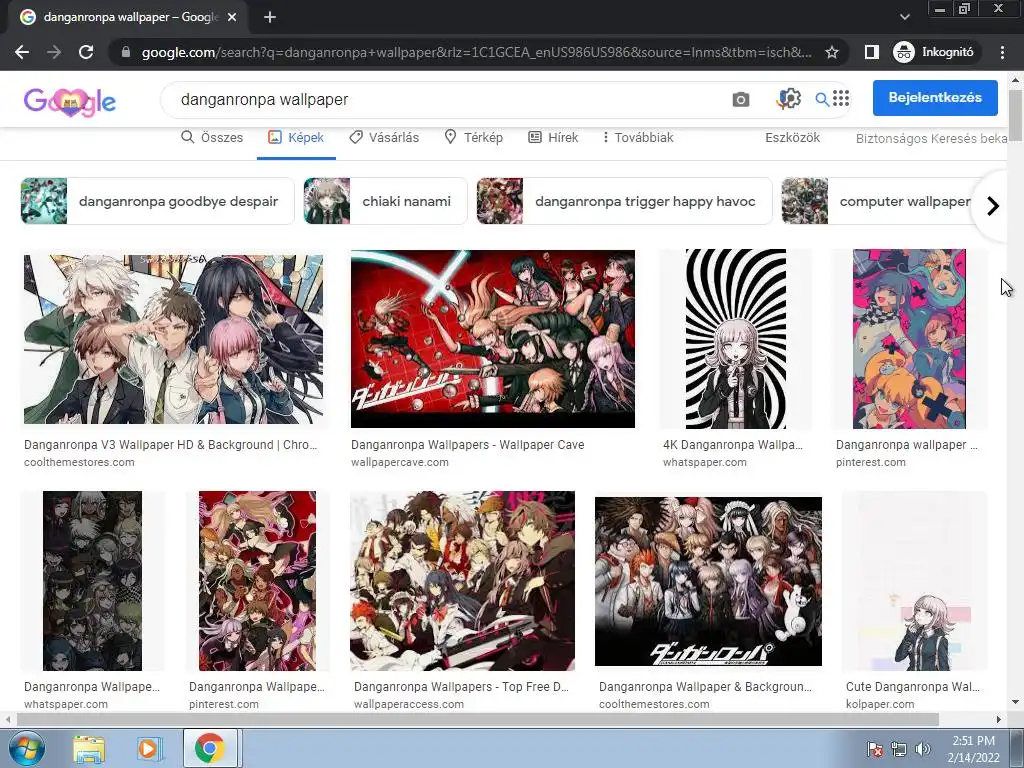Show more suggestion chips with the arrow
Screen dimensions: 1024x768
tap(993, 206)
